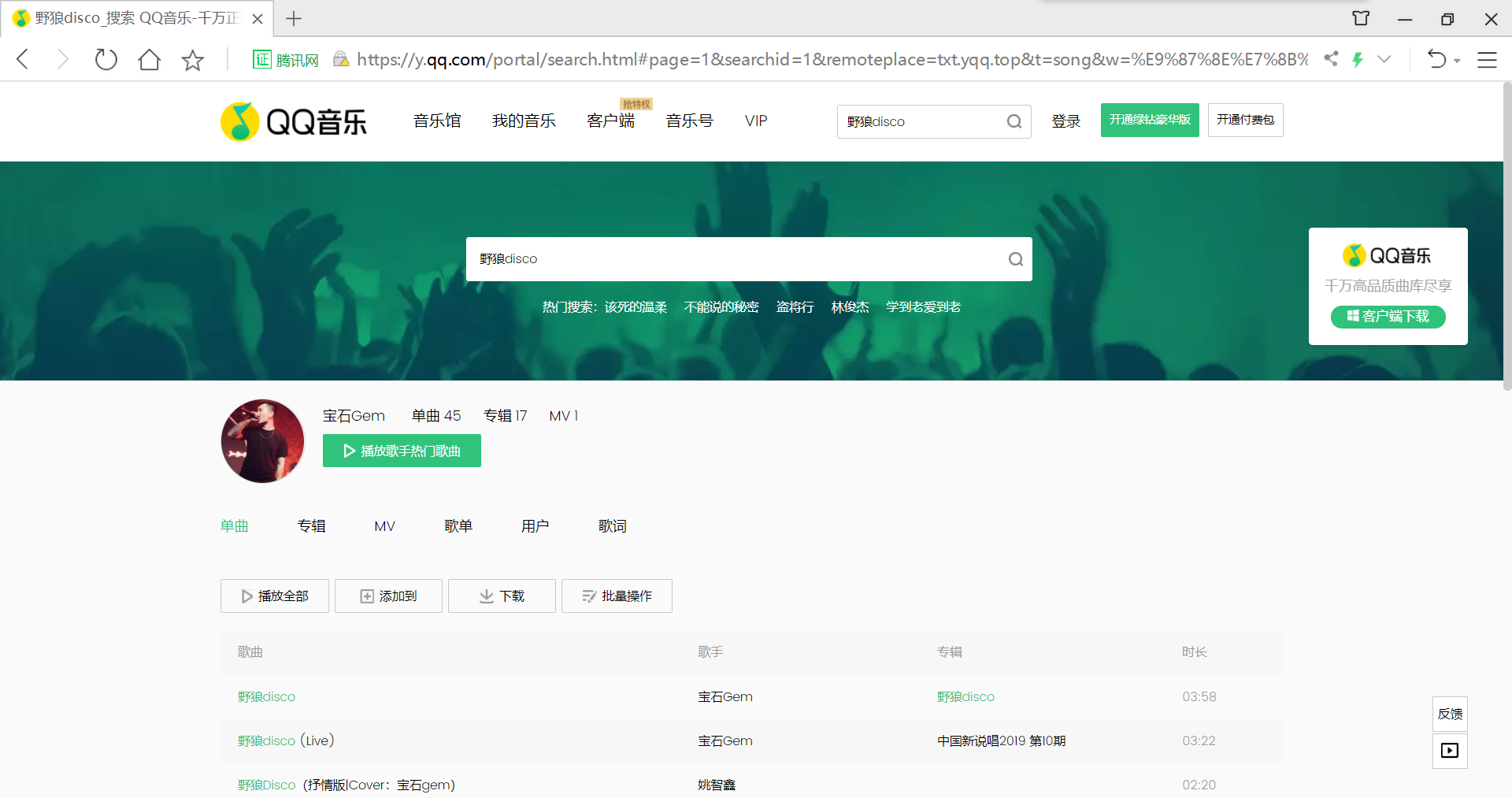The width and height of the screenshot is (1512, 798).
Task: Switch to the 专辑 tab
Action: pyautogui.click(x=311, y=526)
